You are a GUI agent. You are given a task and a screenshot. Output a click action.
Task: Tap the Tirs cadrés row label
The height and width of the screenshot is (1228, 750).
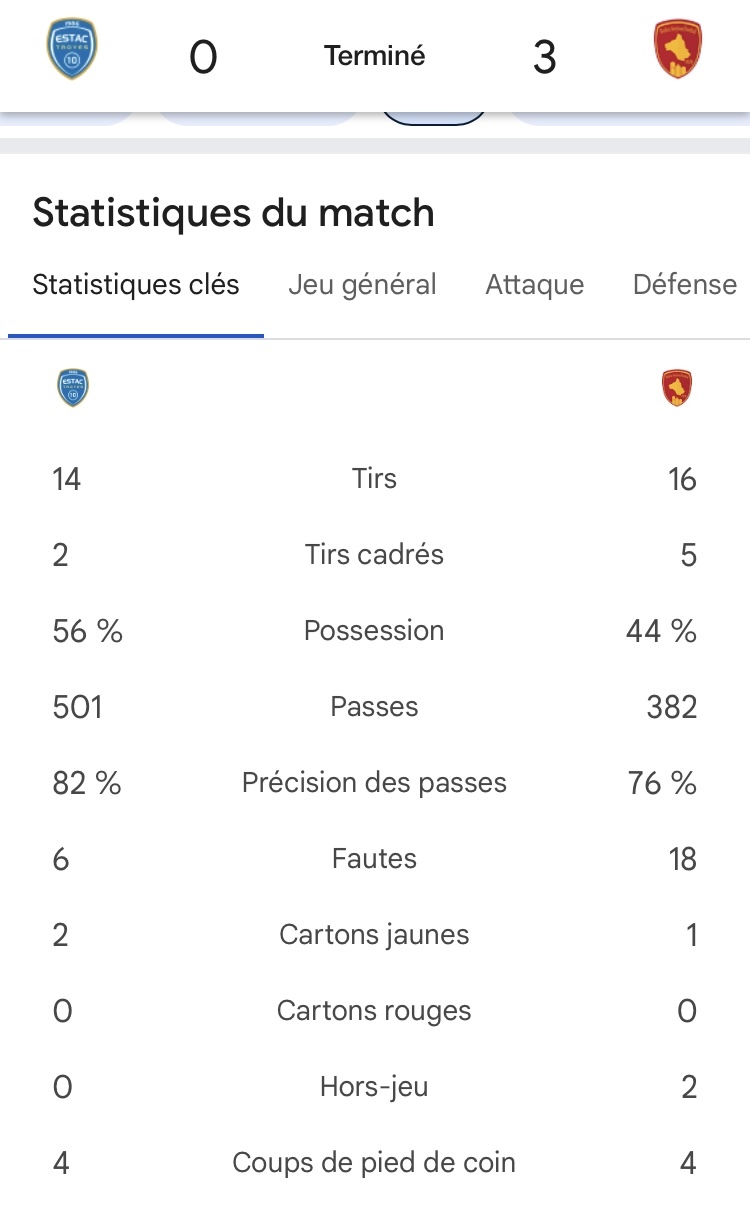(x=375, y=555)
